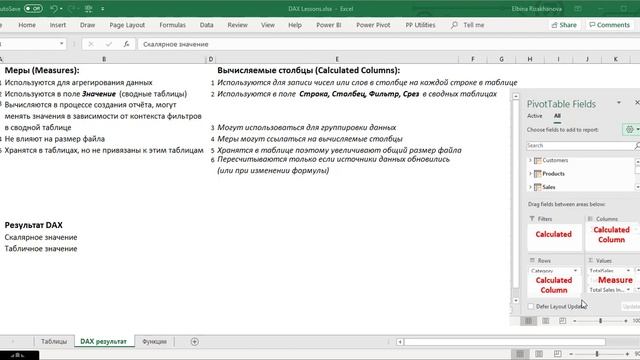Close the PivotTable Fields pane
Viewport: 640px width, 360px height.
[x=637, y=102]
